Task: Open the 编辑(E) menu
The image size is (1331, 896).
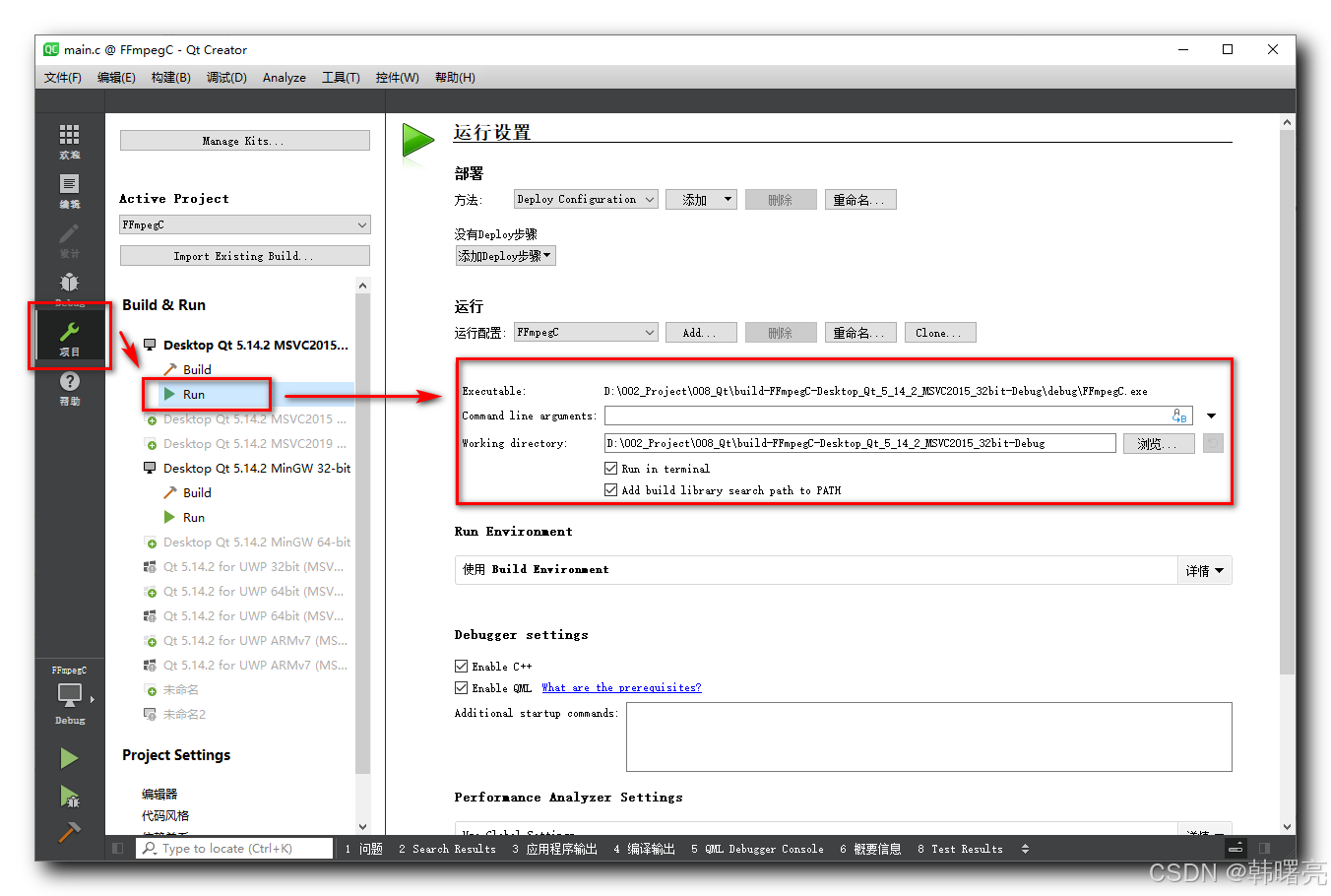Action: click(x=116, y=77)
